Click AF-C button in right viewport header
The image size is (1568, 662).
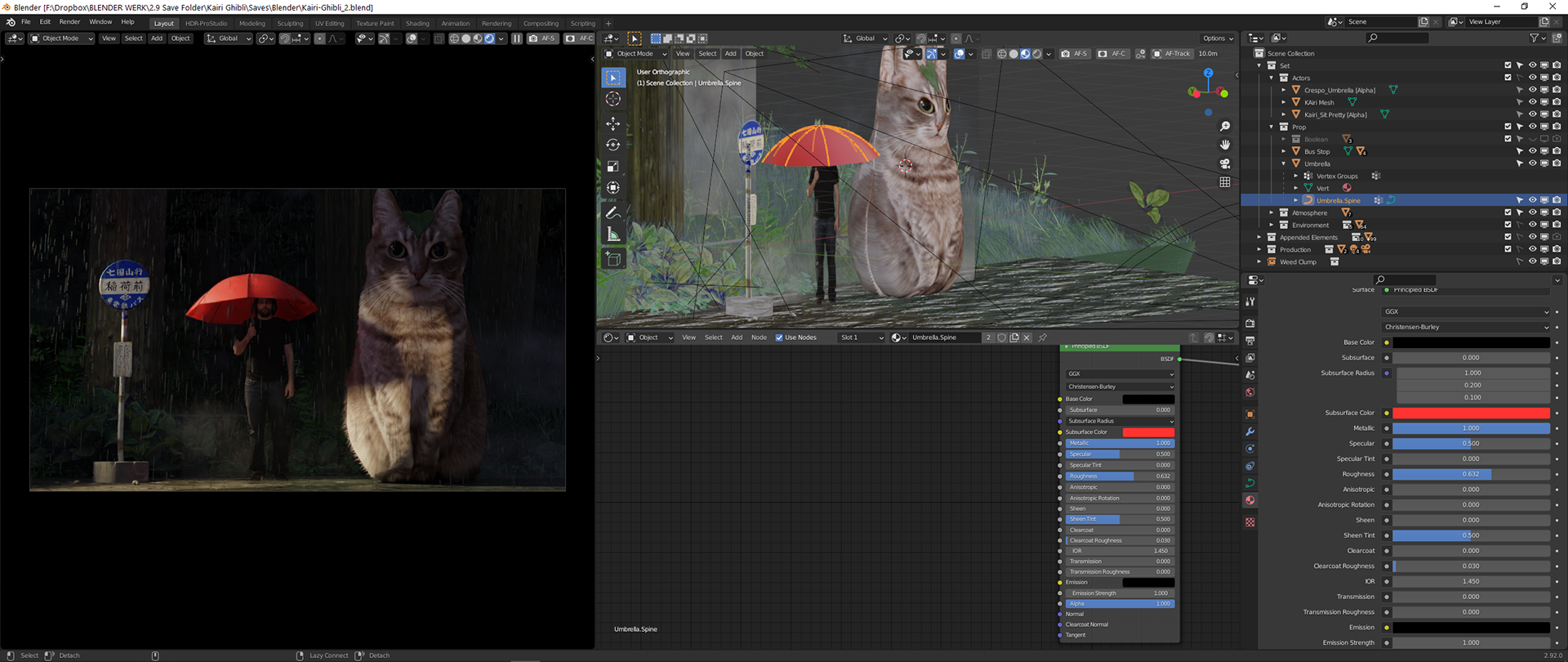(x=1112, y=54)
